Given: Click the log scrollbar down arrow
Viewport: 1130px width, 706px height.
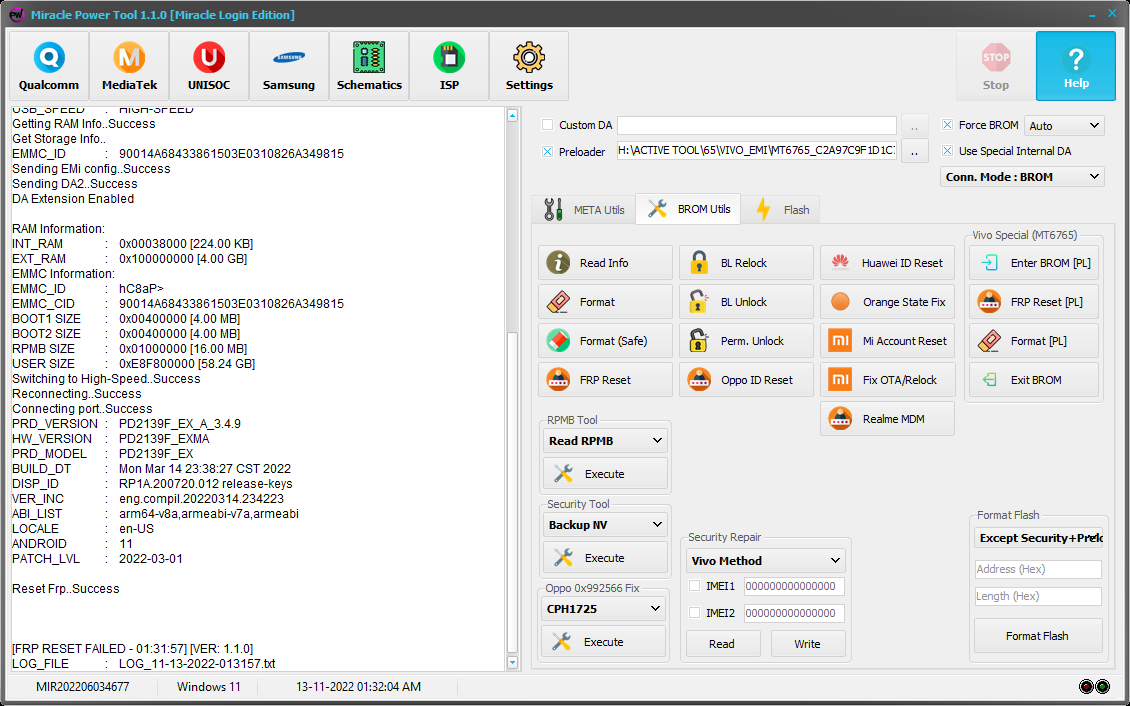Looking at the screenshot, I should click(x=512, y=662).
